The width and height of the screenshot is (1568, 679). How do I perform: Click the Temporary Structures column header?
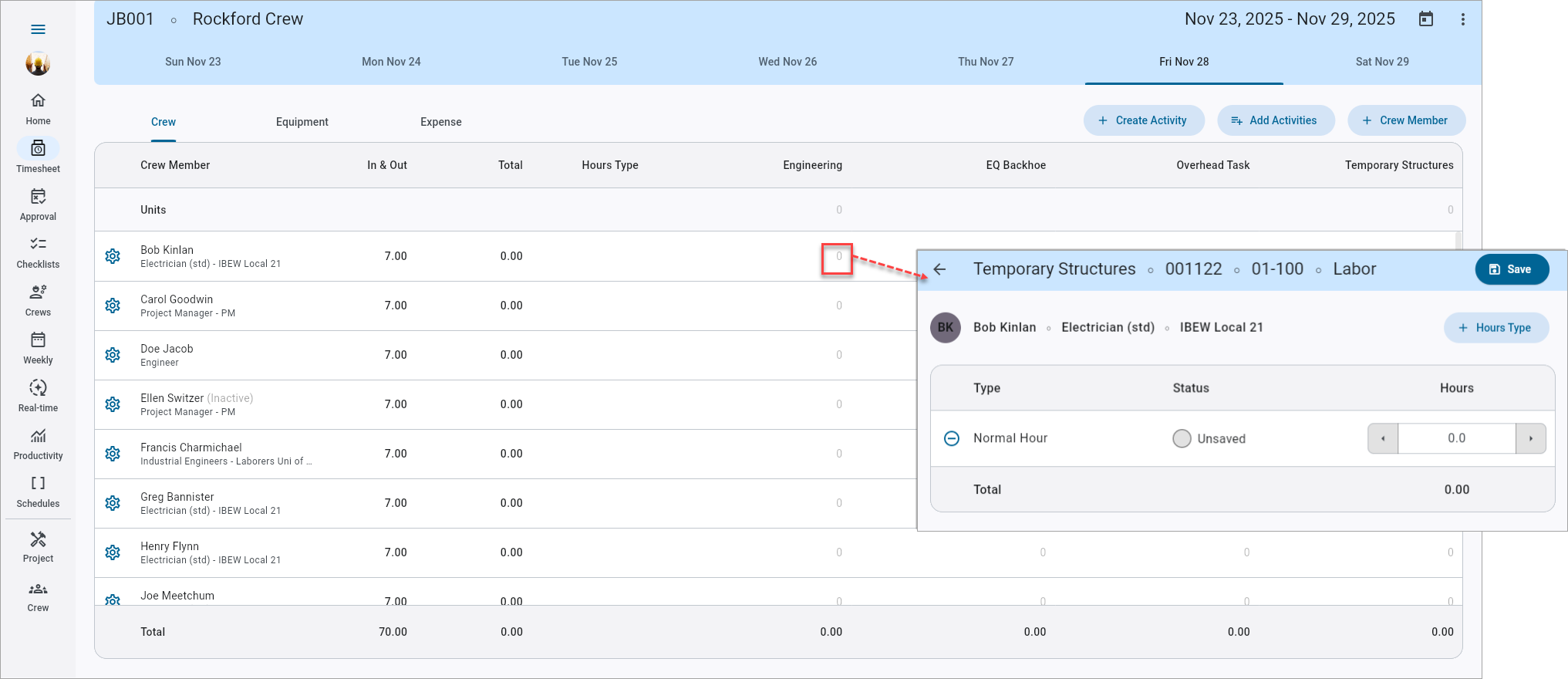pos(1399,165)
